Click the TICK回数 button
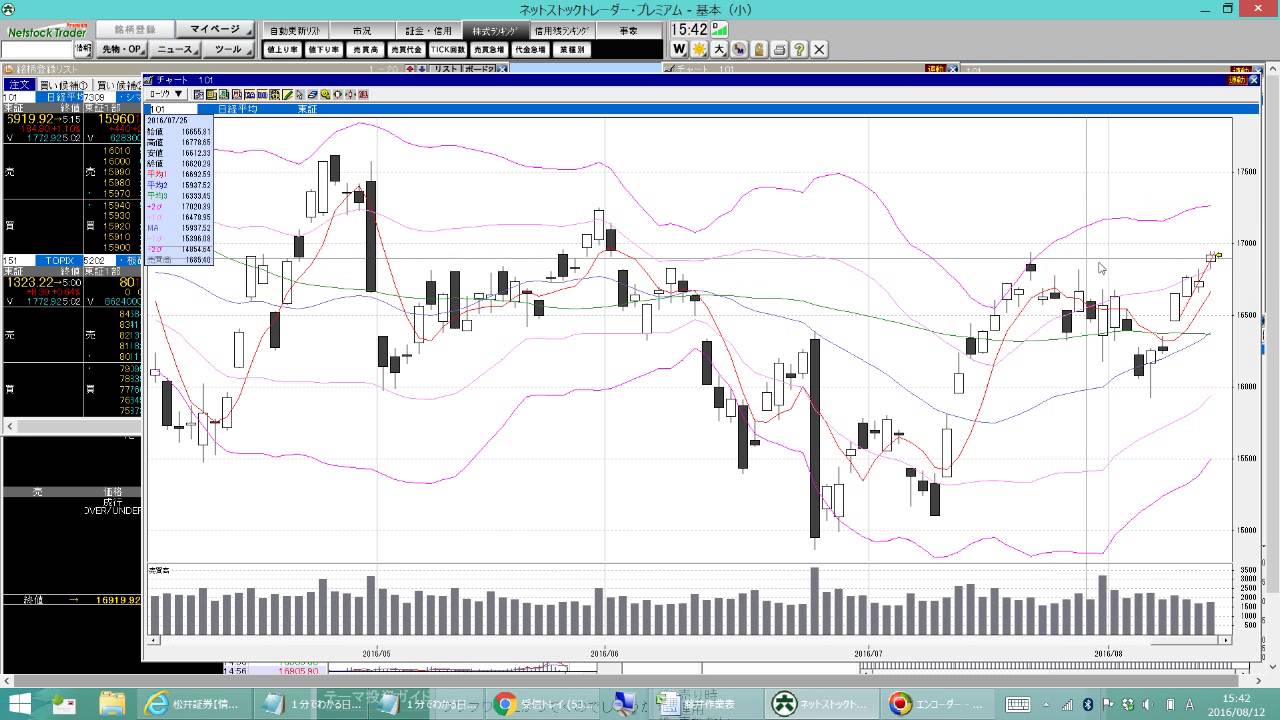 pyautogui.click(x=448, y=49)
